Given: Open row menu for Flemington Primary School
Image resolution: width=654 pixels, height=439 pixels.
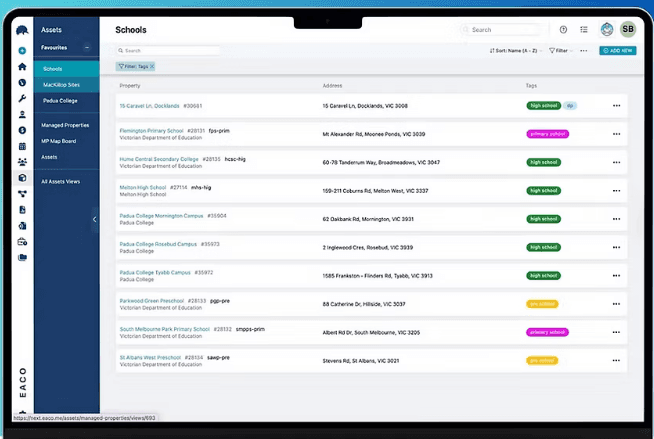Looking at the screenshot, I should pos(616,134).
